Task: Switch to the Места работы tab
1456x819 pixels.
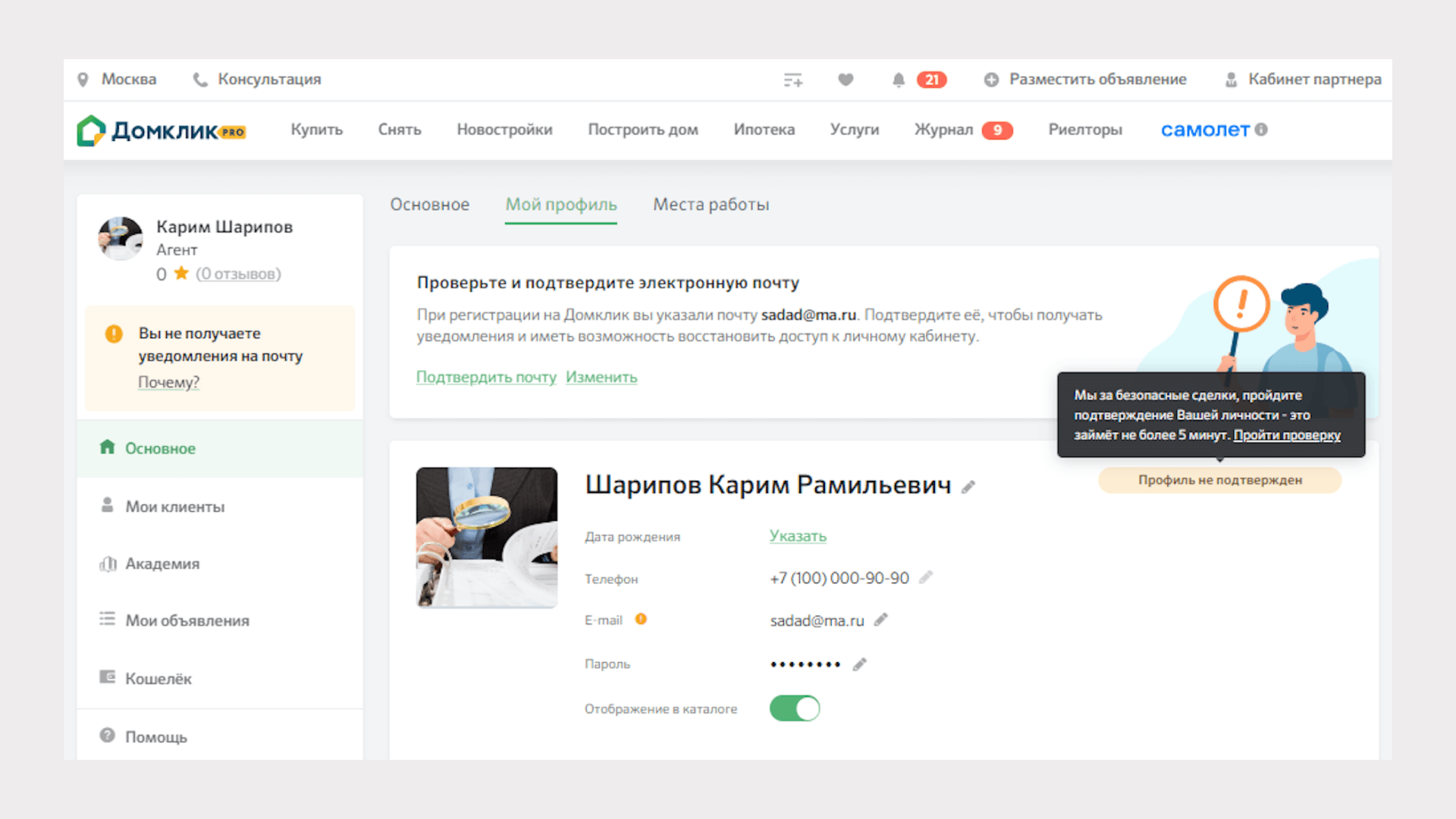Action: pyautogui.click(x=711, y=205)
